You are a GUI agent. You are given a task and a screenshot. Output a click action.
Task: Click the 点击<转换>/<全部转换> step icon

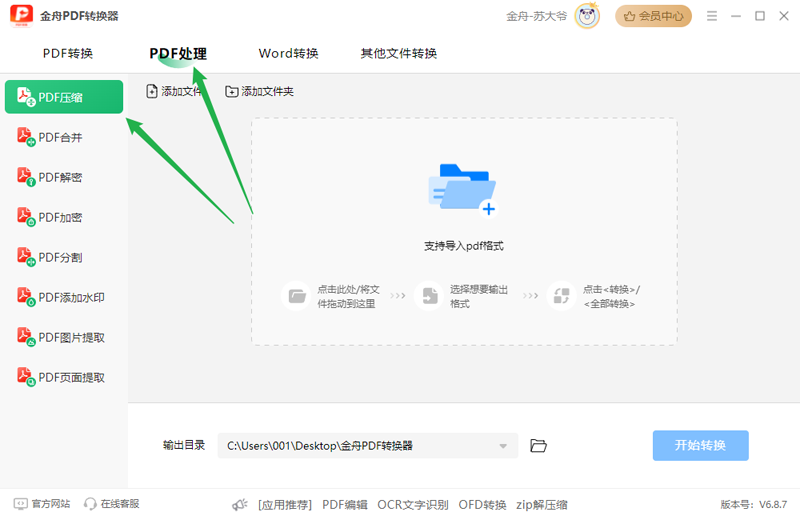561,296
